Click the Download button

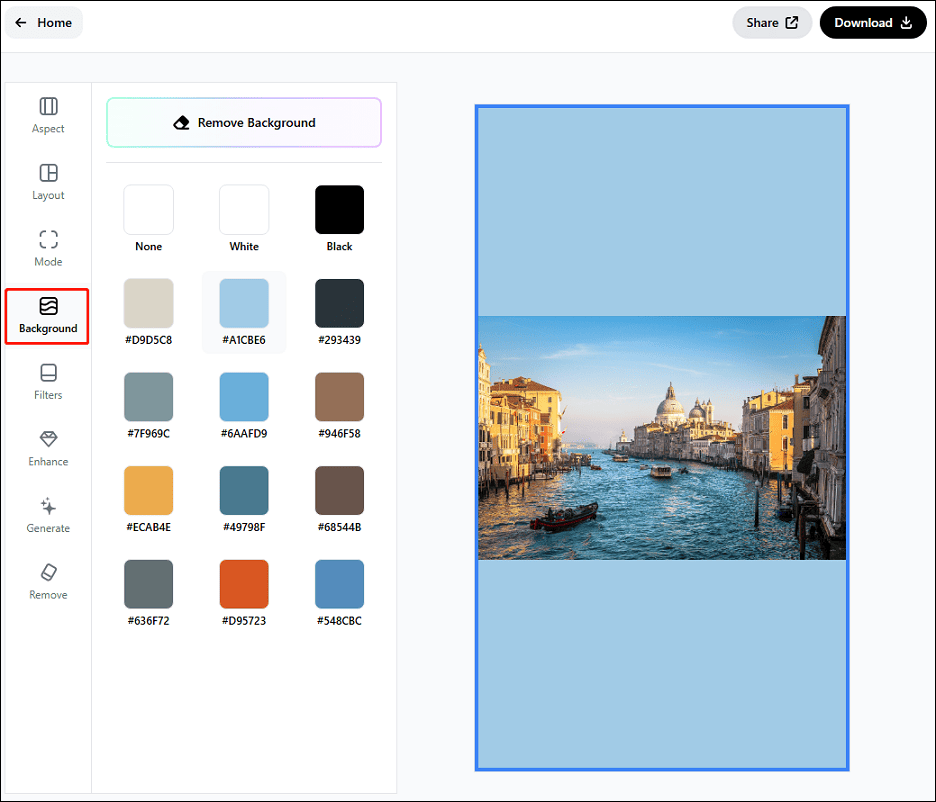coord(872,22)
